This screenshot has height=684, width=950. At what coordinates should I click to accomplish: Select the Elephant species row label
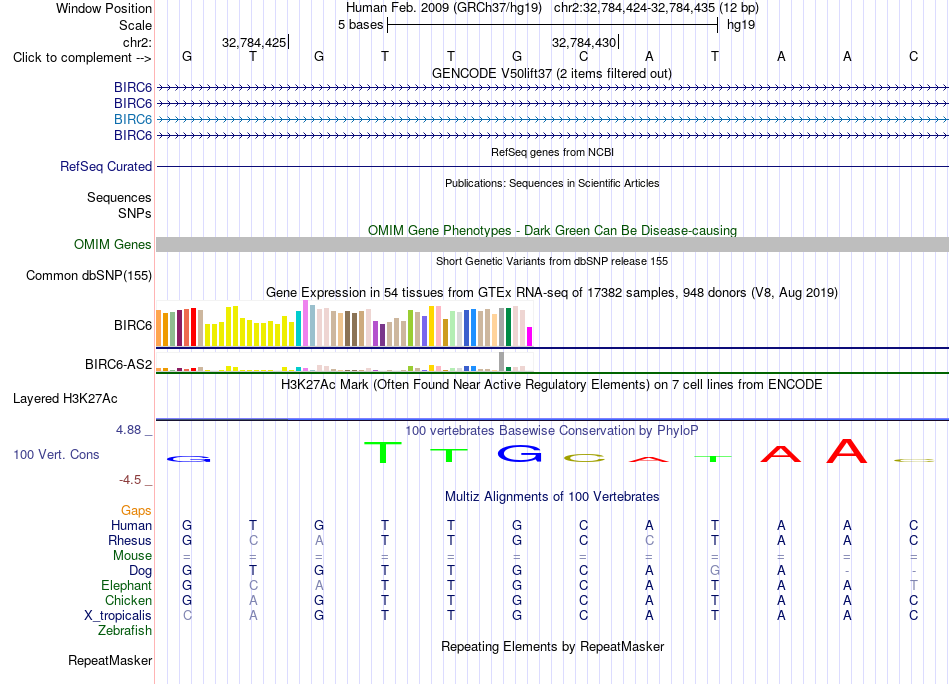(126, 585)
